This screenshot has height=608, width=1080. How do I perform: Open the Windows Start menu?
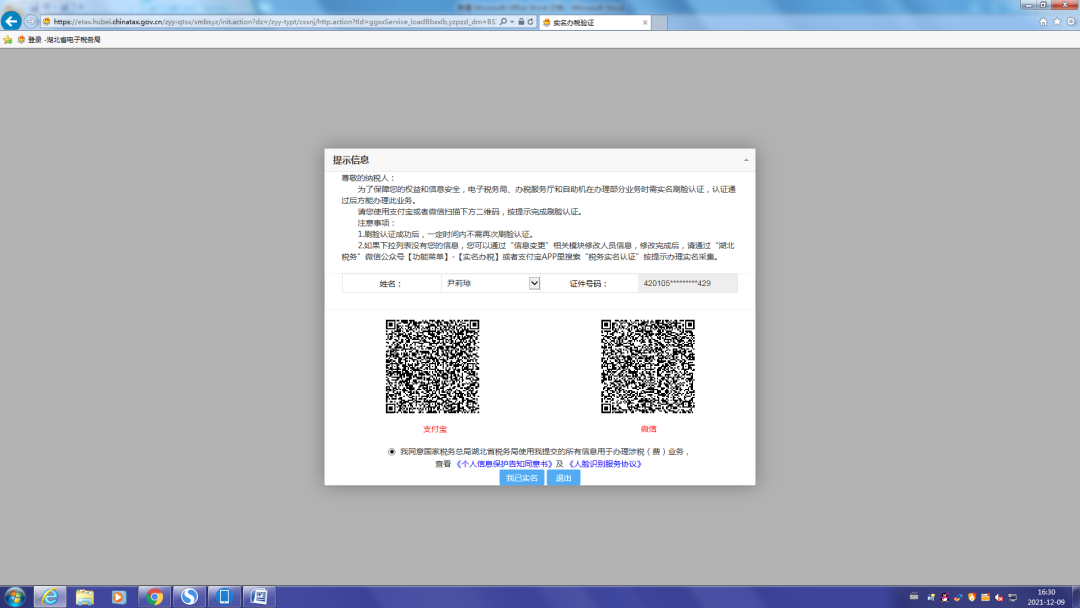[x=14, y=597]
